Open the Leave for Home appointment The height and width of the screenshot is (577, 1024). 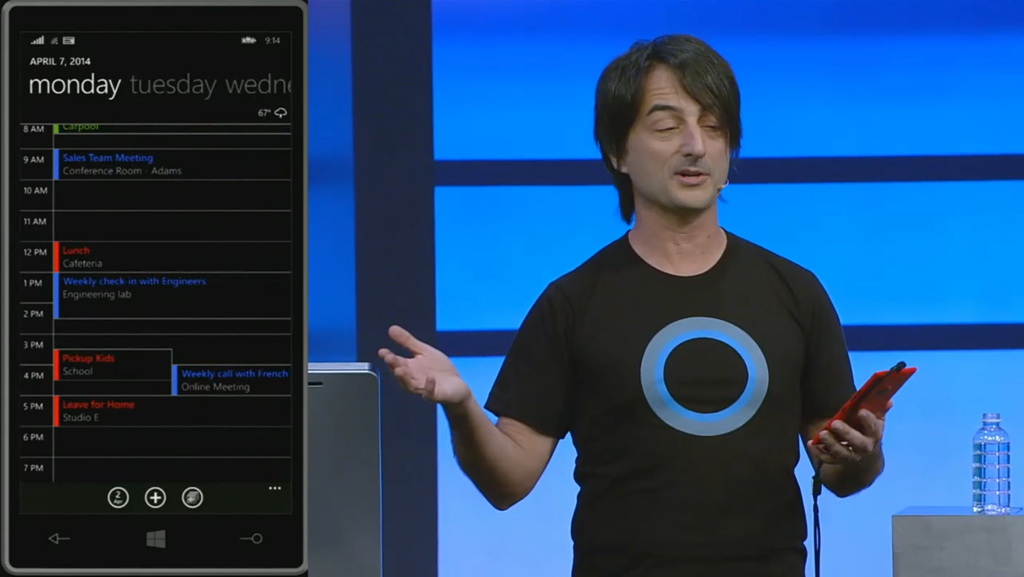[172, 411]
